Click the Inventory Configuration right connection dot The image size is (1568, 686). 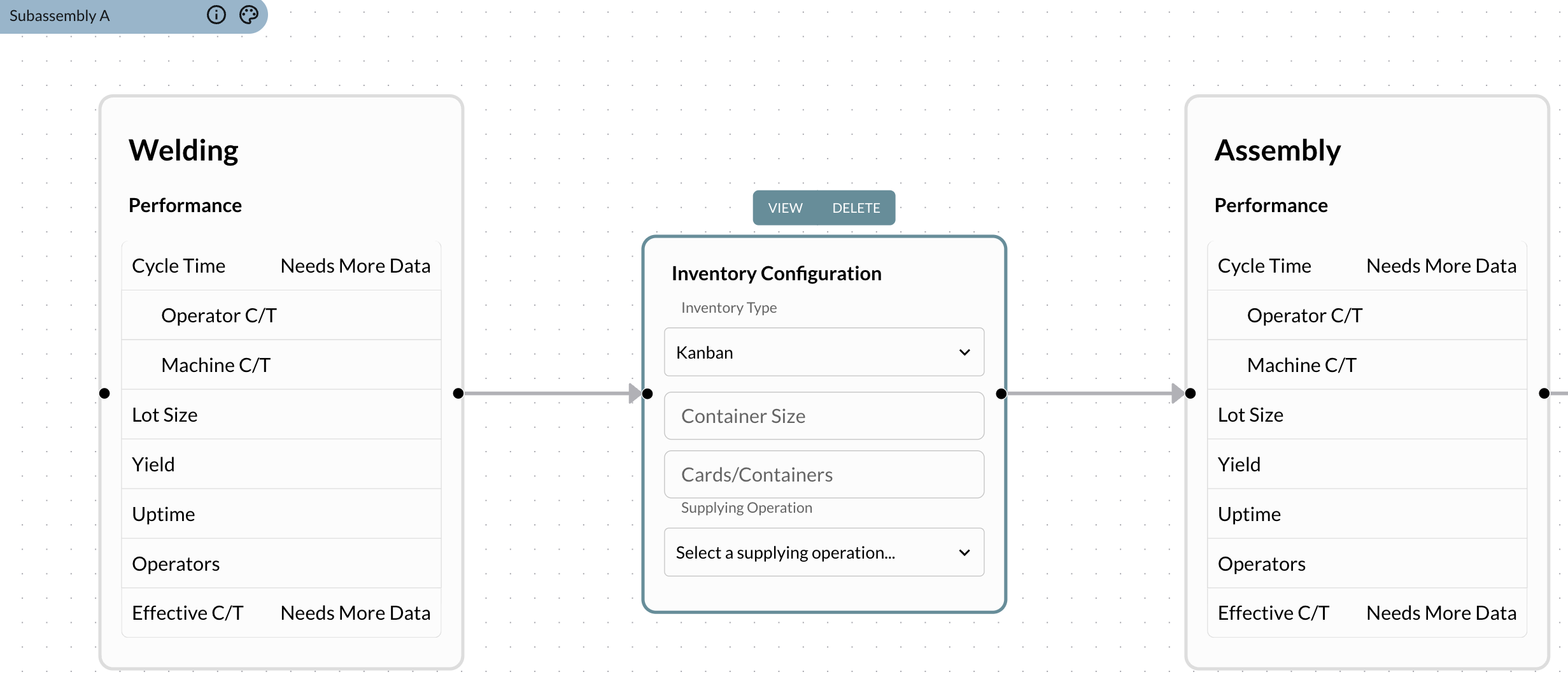[x=1000, y=394]
